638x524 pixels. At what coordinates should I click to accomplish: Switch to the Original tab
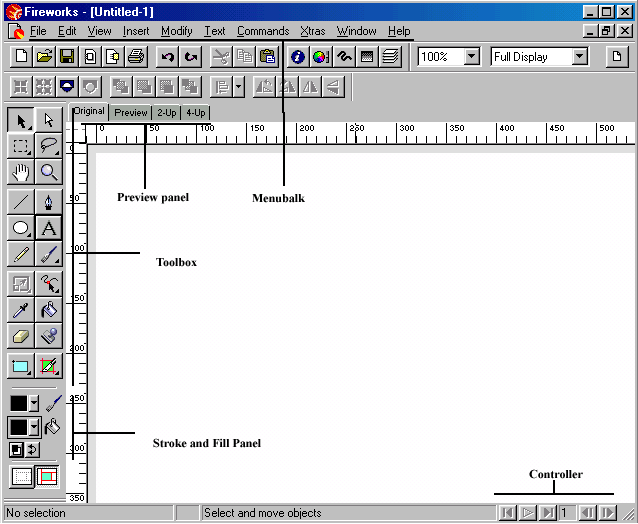(x=89, y=111)
